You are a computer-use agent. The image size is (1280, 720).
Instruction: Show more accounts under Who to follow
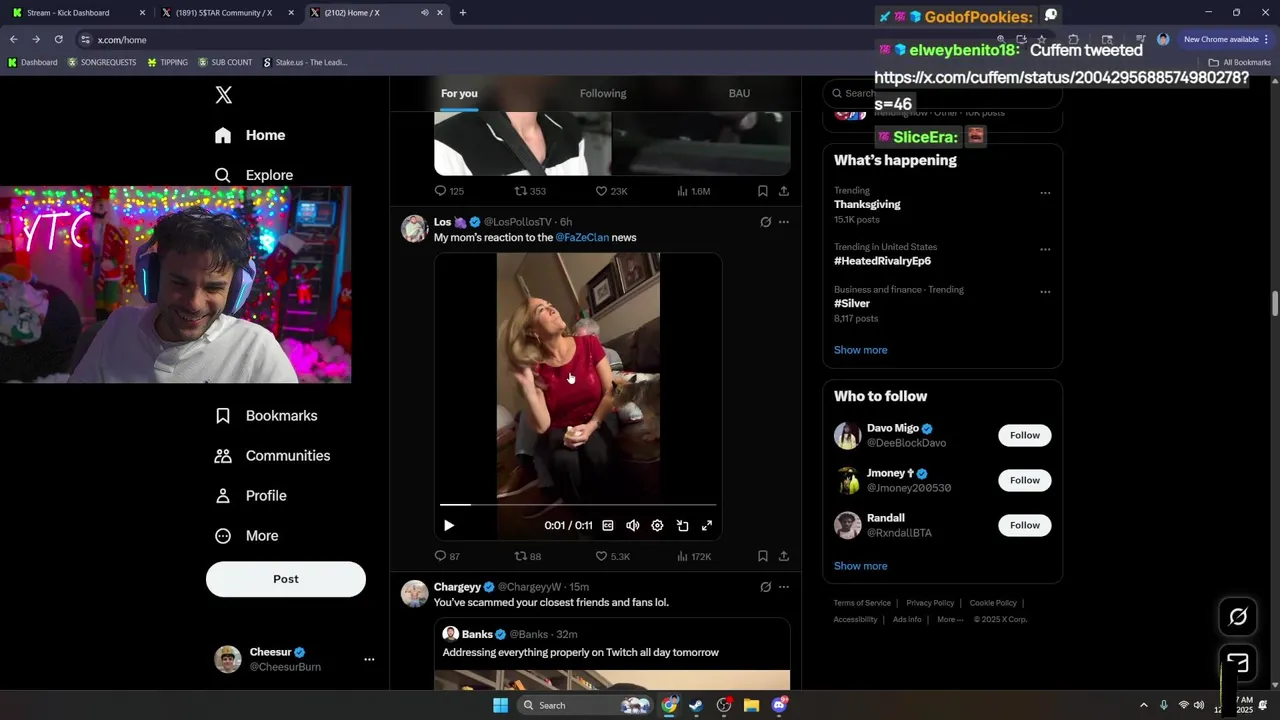click(860, 566)
